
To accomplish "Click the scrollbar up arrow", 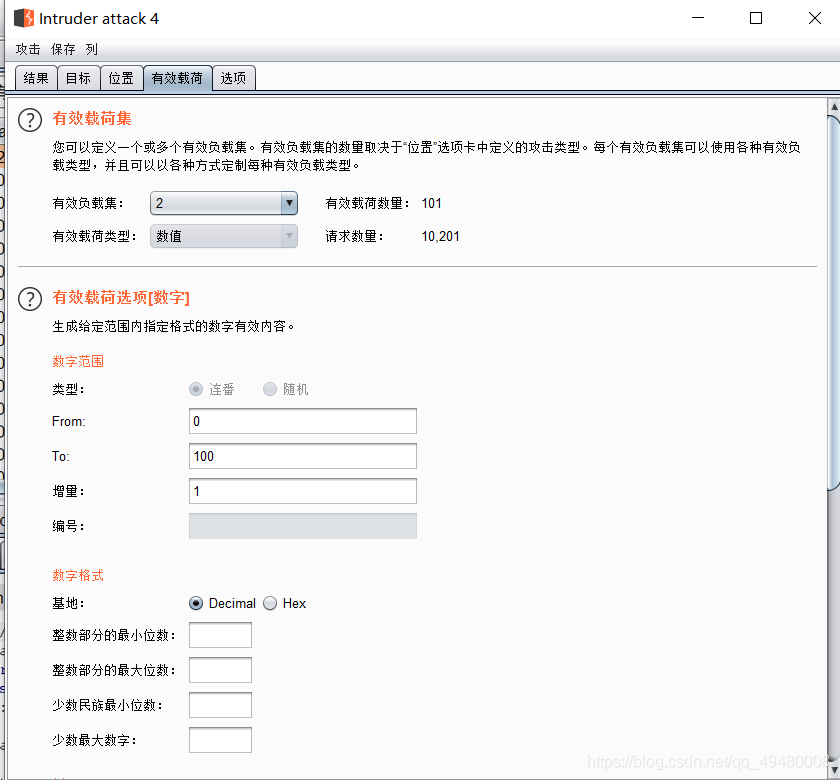I will coord(834,107).
